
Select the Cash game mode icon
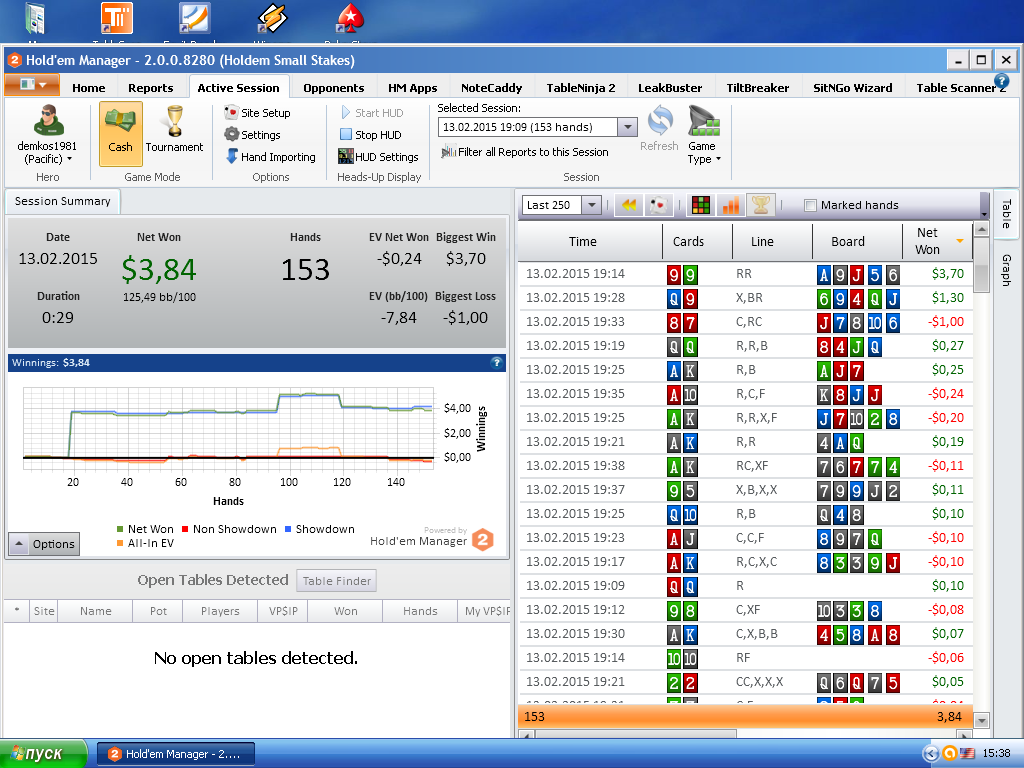tap(120, 133)
